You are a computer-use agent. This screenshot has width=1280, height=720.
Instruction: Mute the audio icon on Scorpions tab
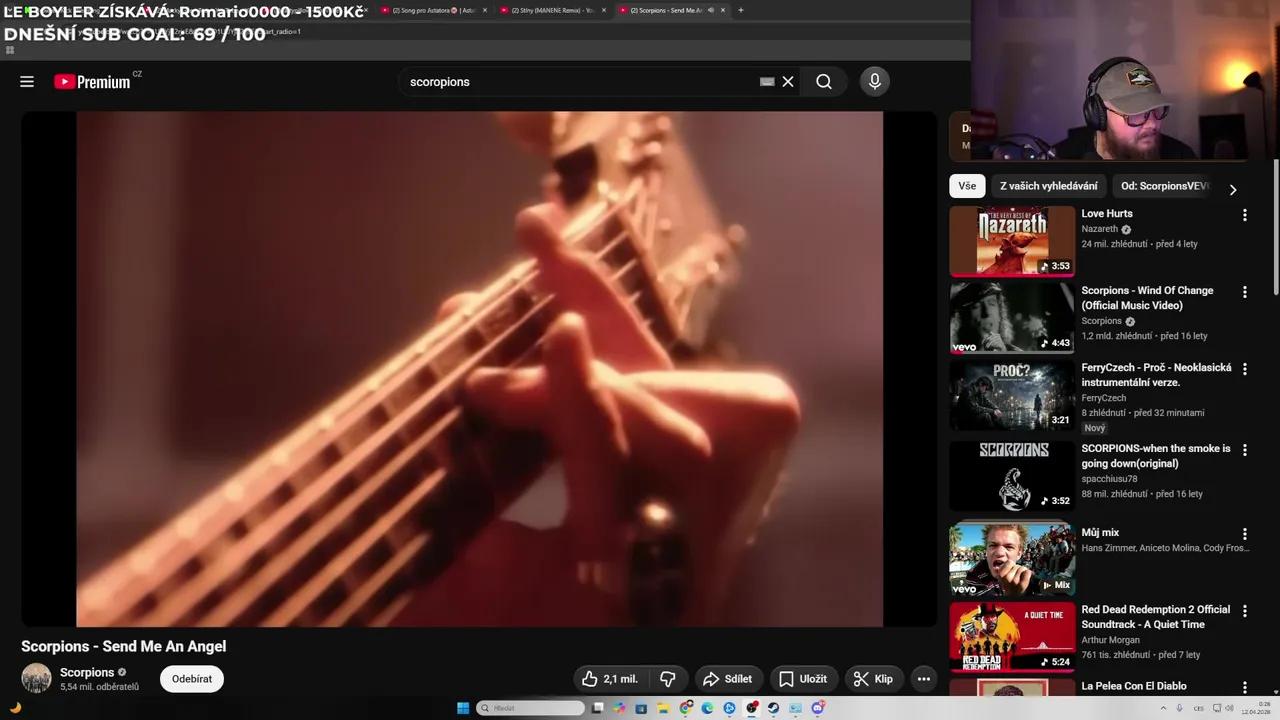coord(710,10)
